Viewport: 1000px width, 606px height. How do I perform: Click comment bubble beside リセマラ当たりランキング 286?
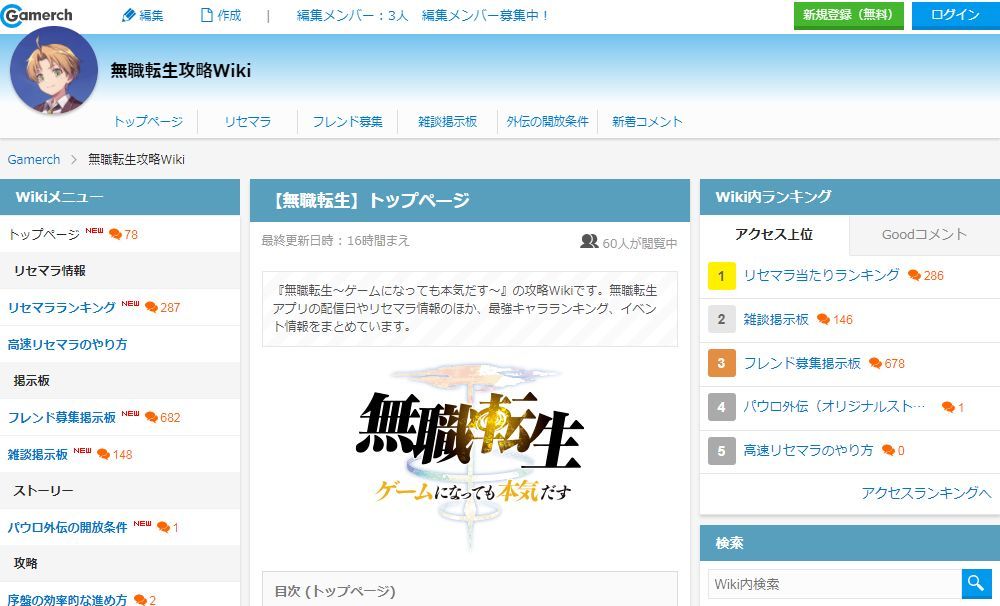tap(915, 275)
